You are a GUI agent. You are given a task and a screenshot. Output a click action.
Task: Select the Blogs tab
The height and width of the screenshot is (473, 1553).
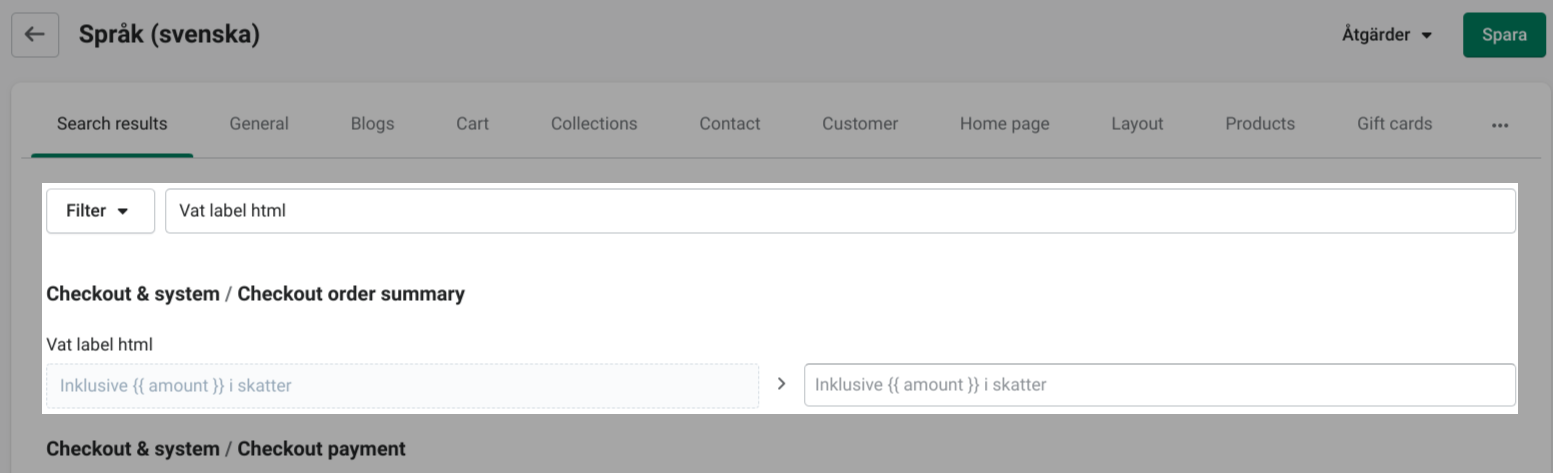[x=372, y=124]
